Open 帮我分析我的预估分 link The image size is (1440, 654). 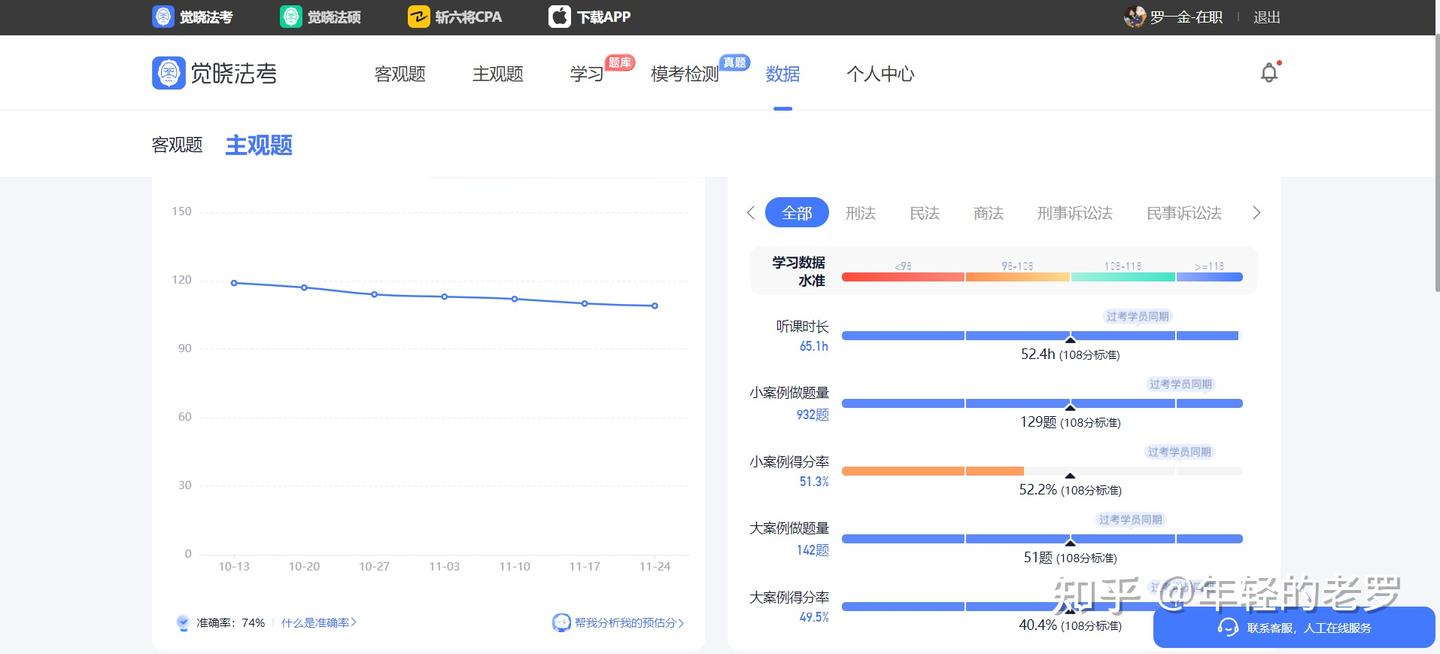coord(629,623)
